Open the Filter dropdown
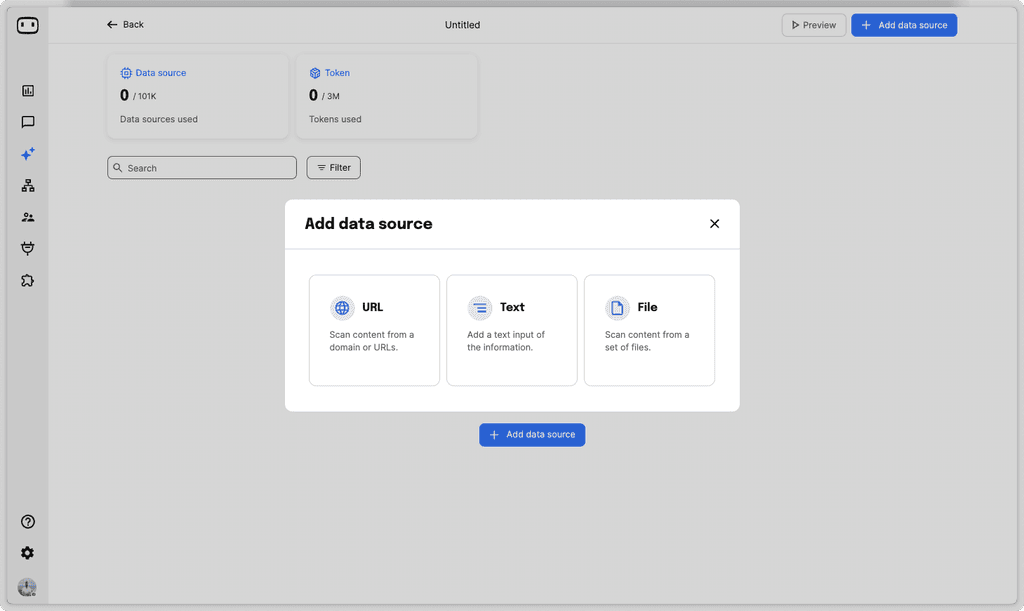 click(x=333, y=167)
